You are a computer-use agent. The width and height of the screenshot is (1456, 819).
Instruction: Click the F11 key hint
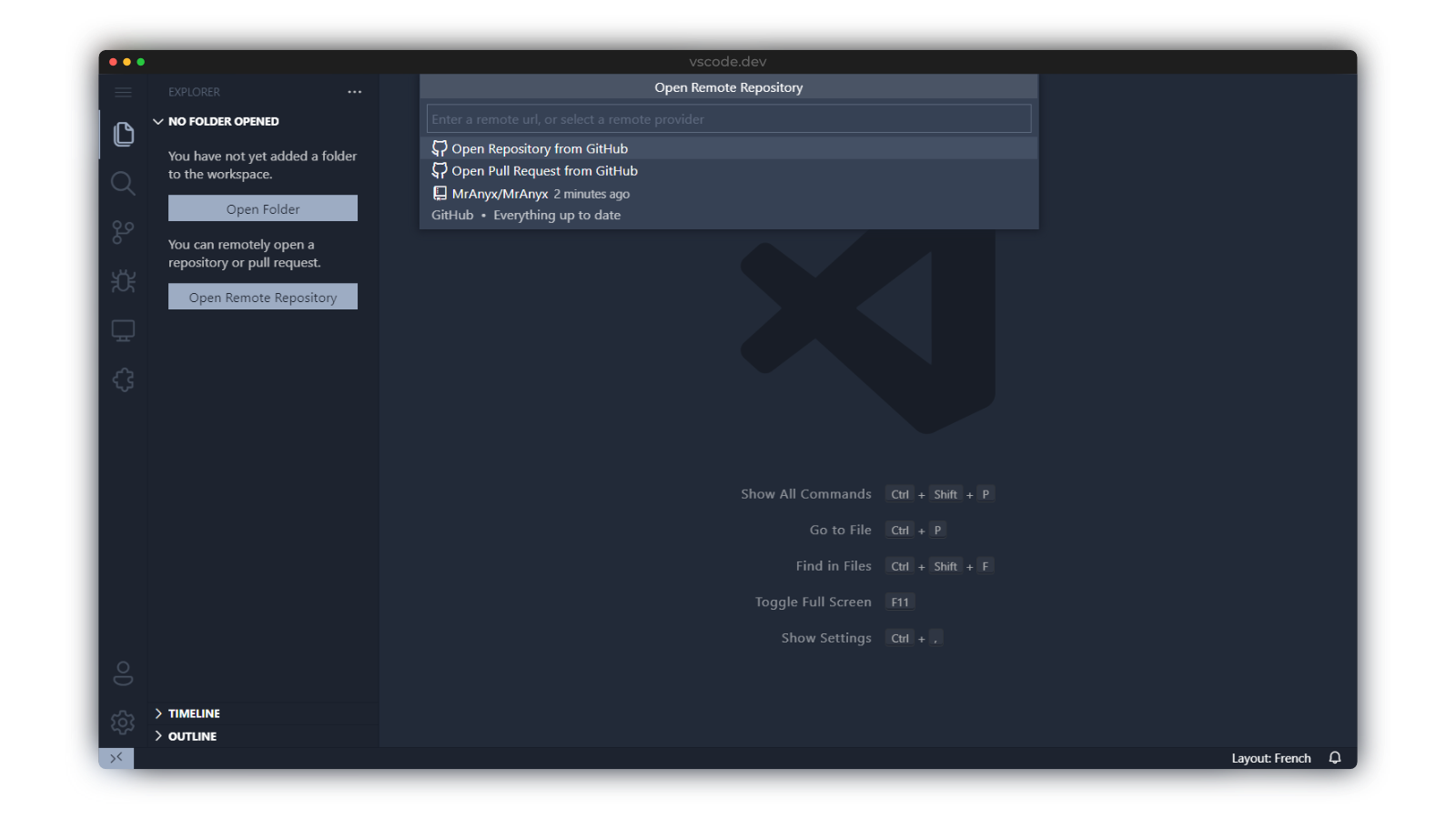(x=900, y=602)
